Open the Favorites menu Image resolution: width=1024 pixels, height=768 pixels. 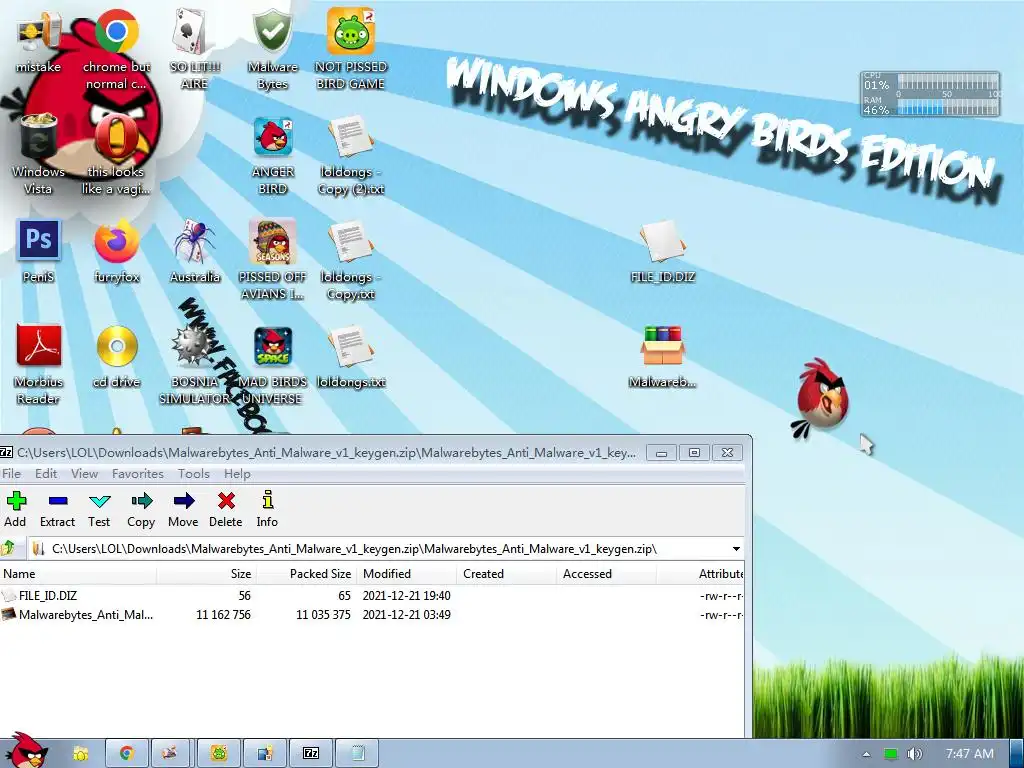point(138,473)
